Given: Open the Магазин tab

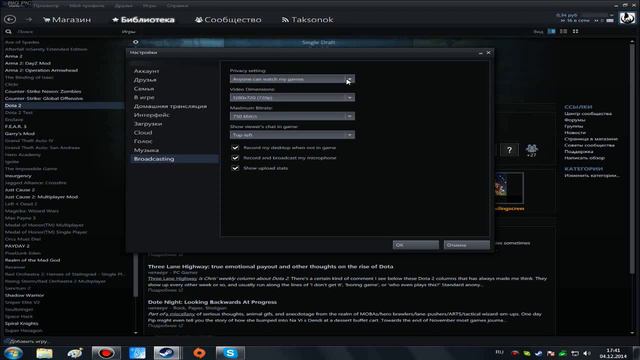Looking at the screenshot, I should tap(67, 20).
